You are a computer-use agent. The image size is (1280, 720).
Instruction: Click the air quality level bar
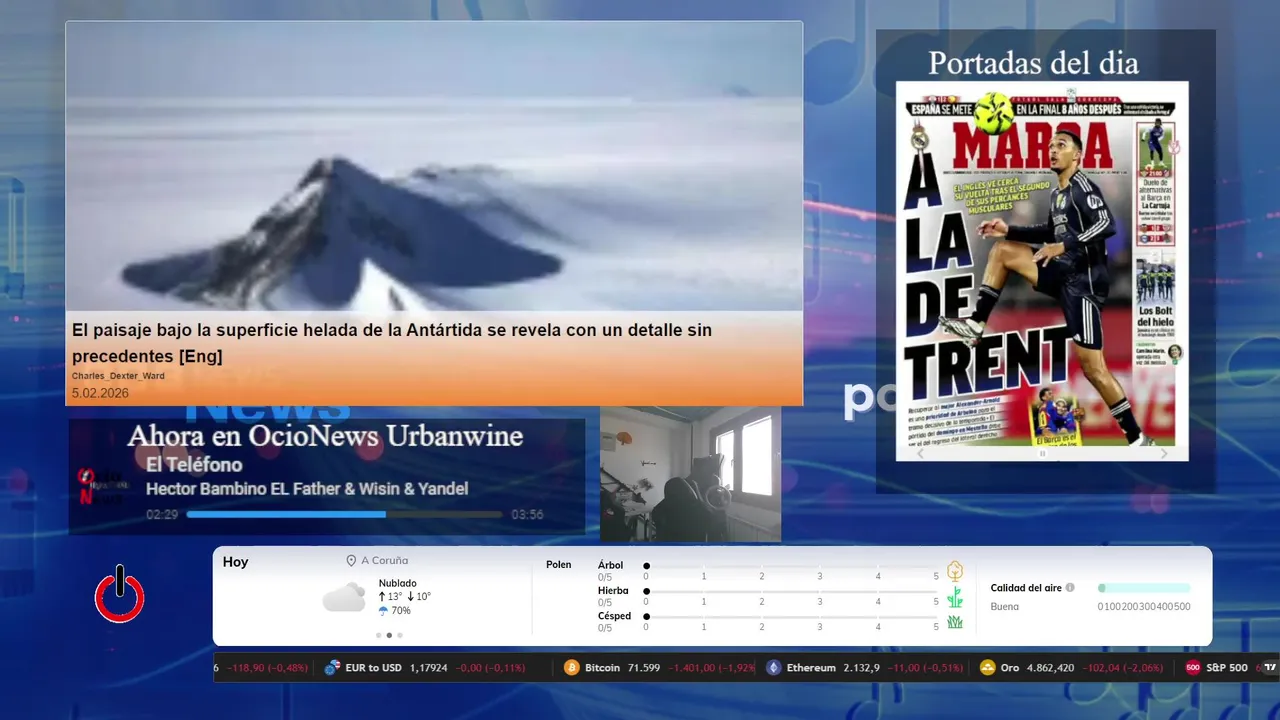[x=1144, y=588]
